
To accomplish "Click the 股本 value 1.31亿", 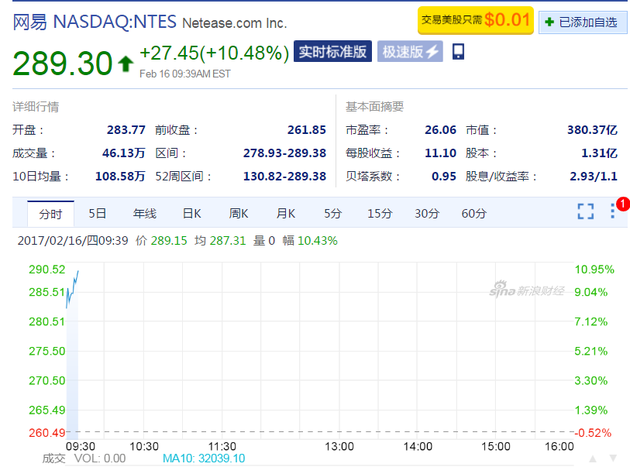I will point(599,153).
